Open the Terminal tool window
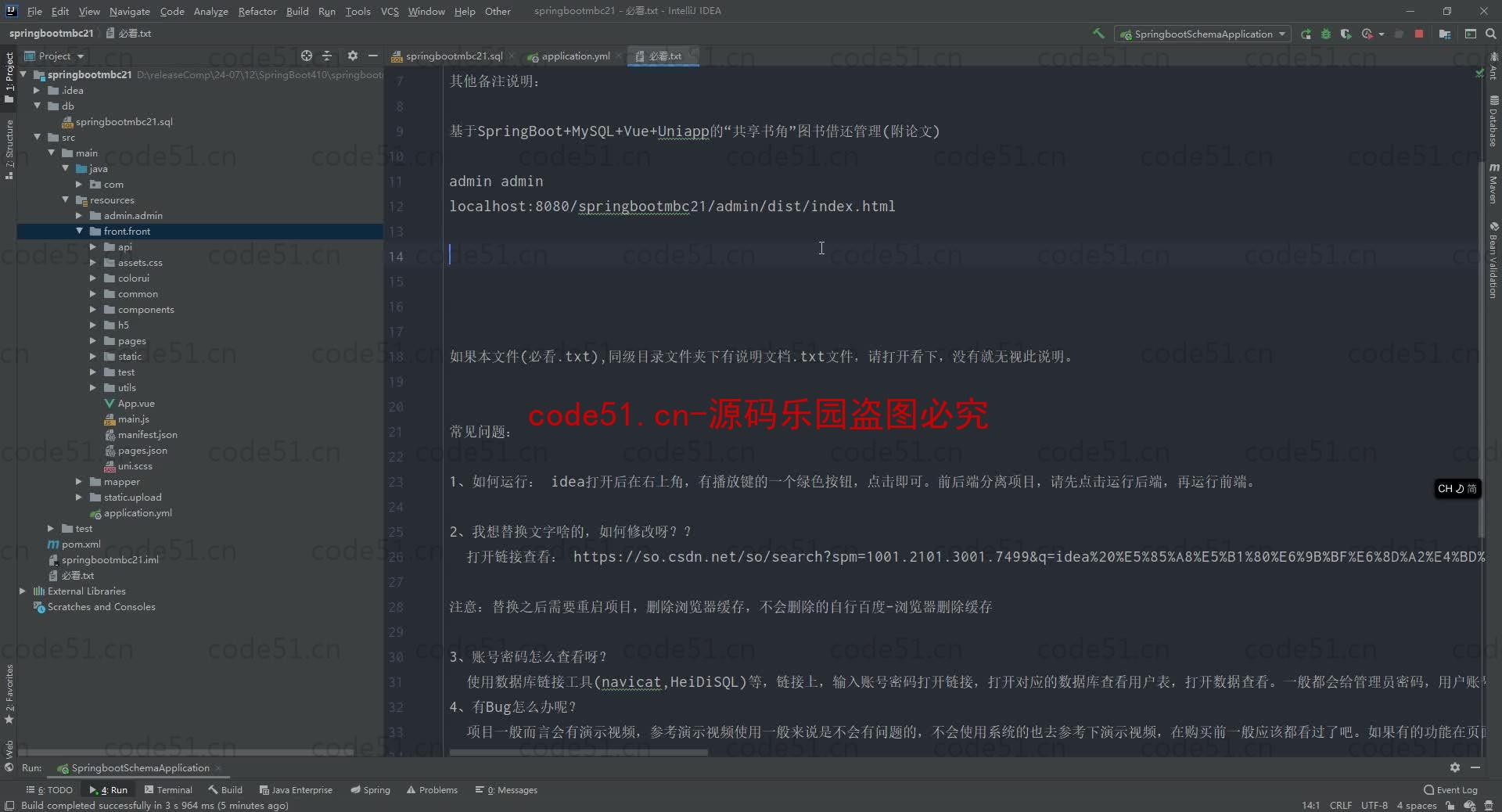The width and height of the screenshot is (1502, 812). [x=168, y=789]
